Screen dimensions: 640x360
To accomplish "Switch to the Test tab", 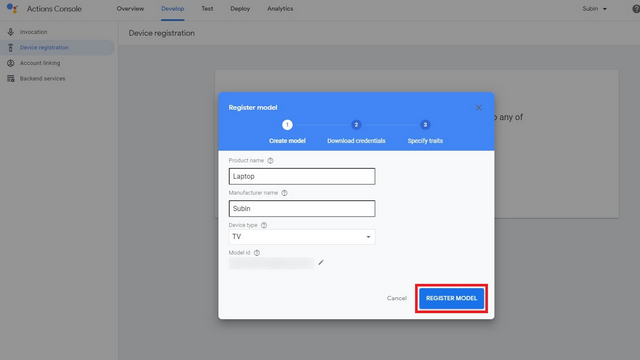I will [x=207, y=9].
